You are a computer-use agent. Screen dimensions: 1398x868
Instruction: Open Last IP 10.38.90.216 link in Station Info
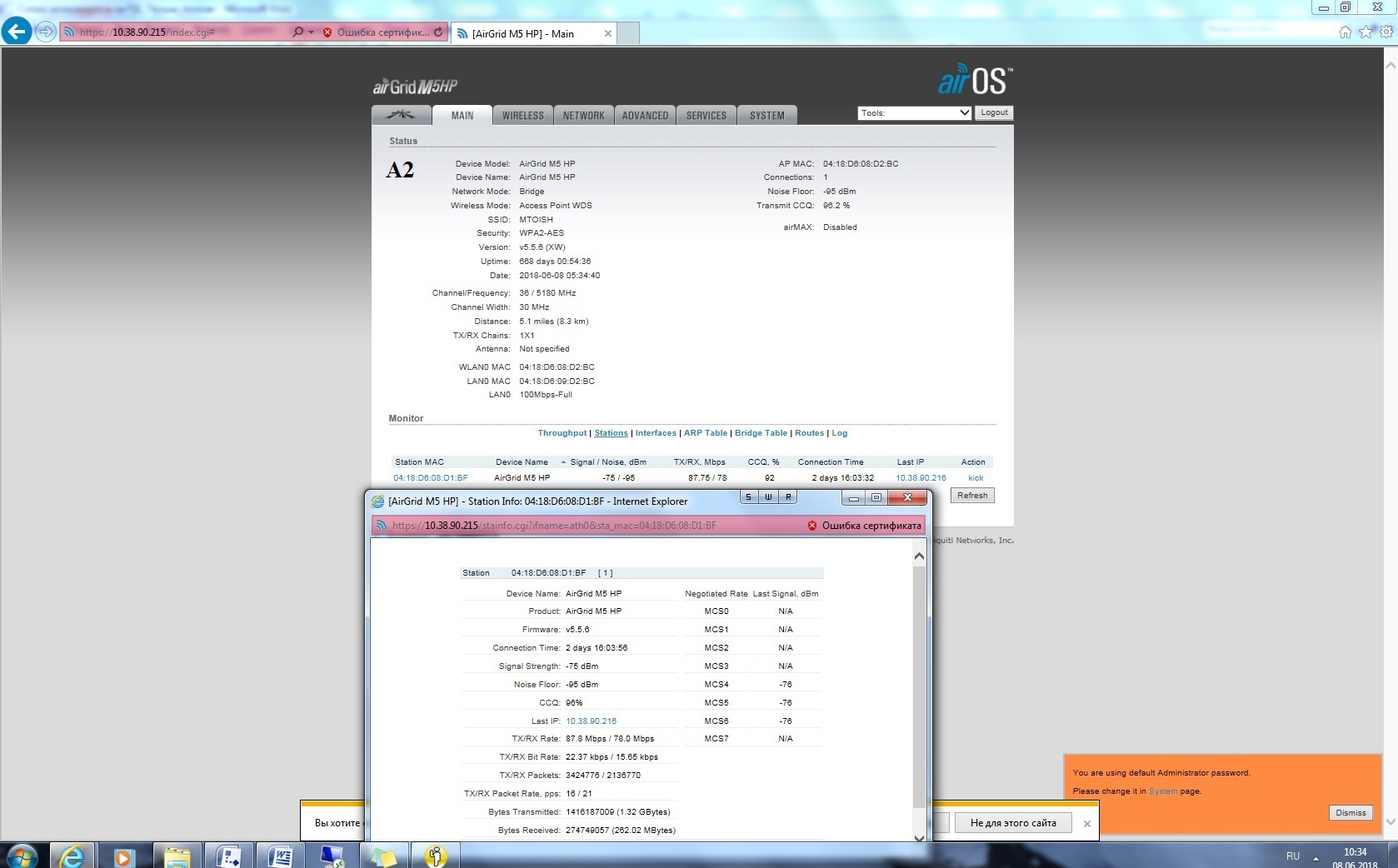pyautogui.click(x=592, y=721)
